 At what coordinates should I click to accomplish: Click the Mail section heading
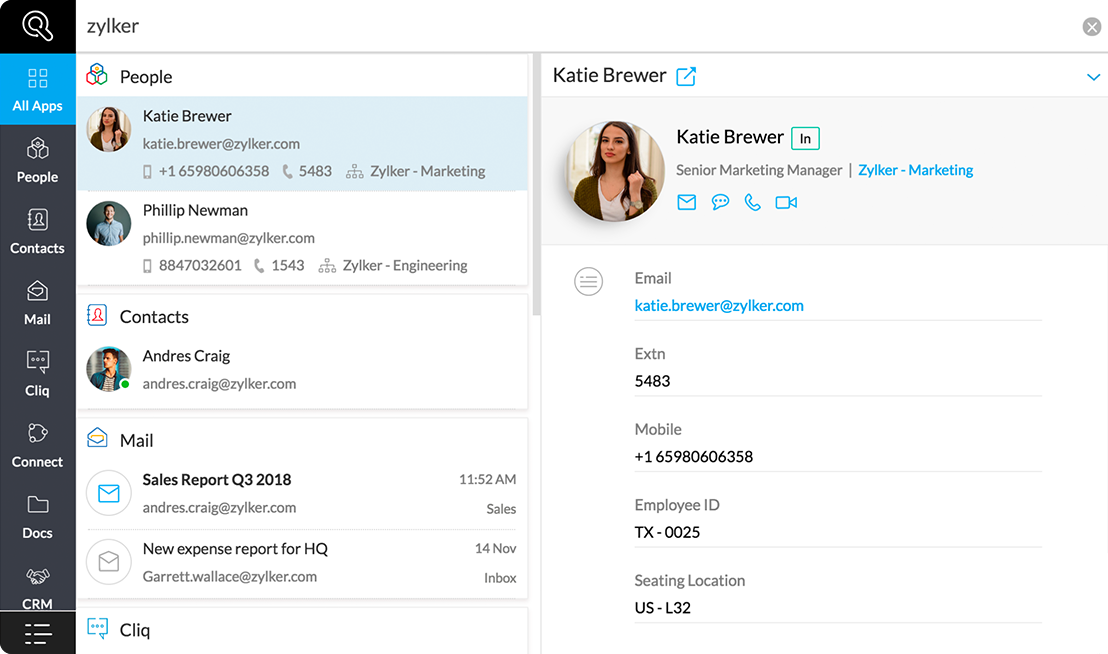(136, 440)
